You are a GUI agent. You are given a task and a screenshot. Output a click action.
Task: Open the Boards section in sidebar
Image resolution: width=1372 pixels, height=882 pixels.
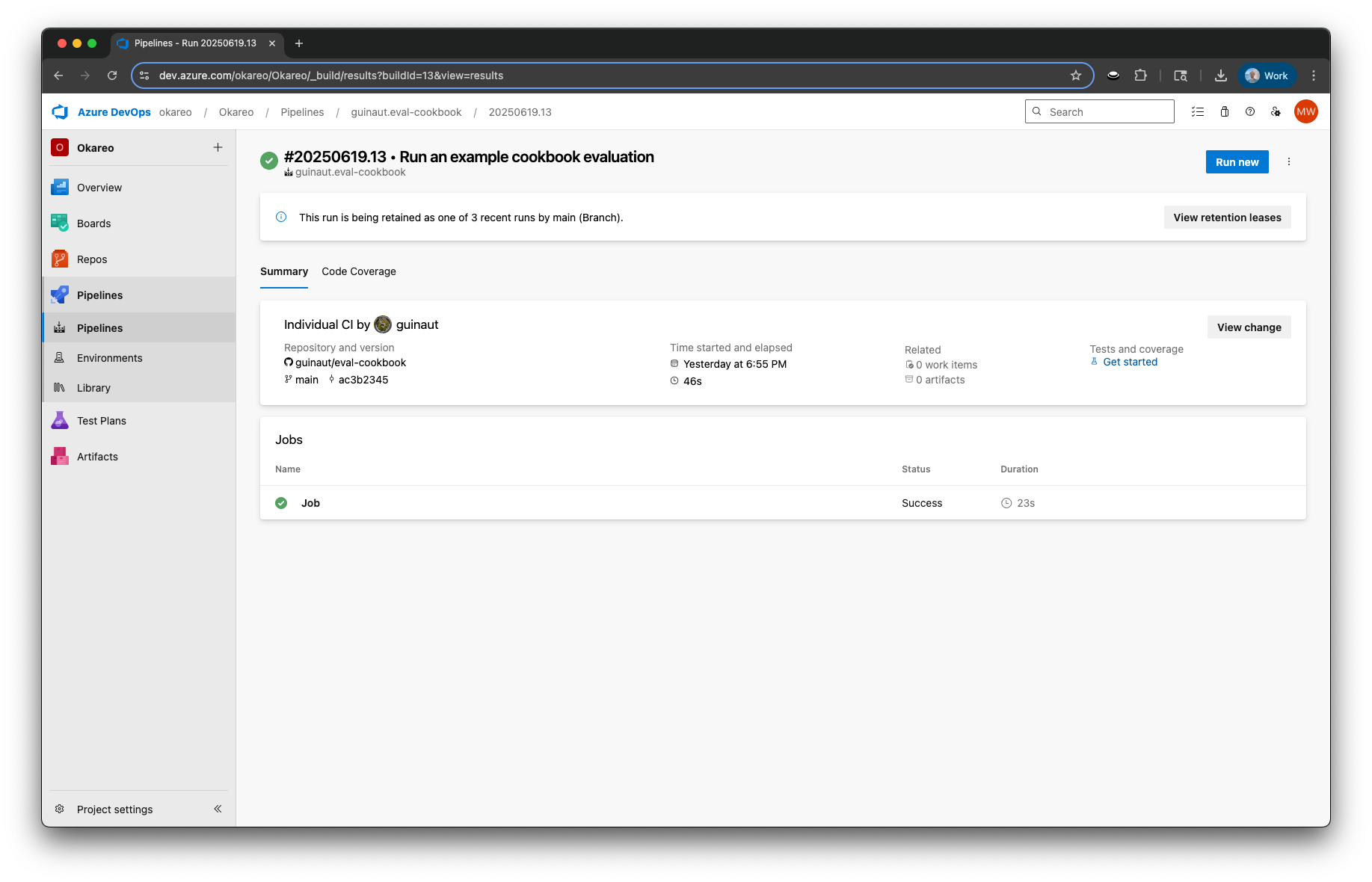click(x=93, y=223)
